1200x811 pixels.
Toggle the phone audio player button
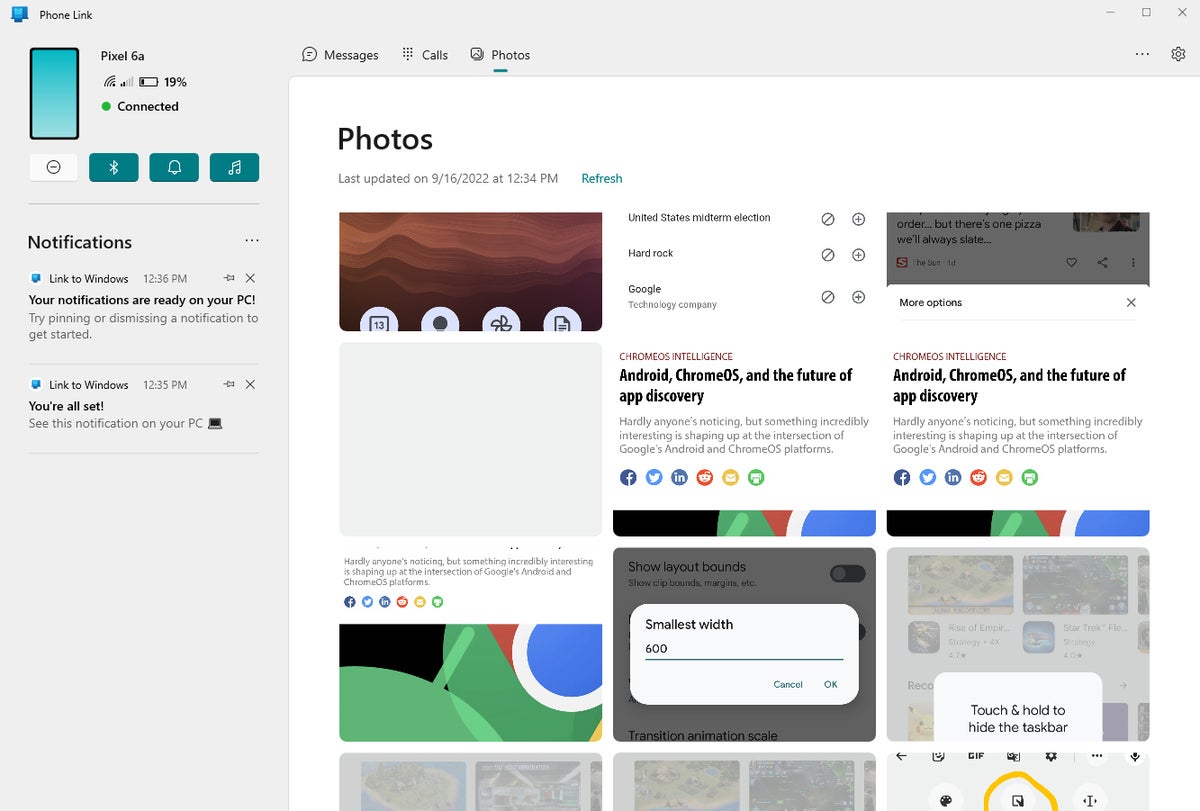point(234,168)
